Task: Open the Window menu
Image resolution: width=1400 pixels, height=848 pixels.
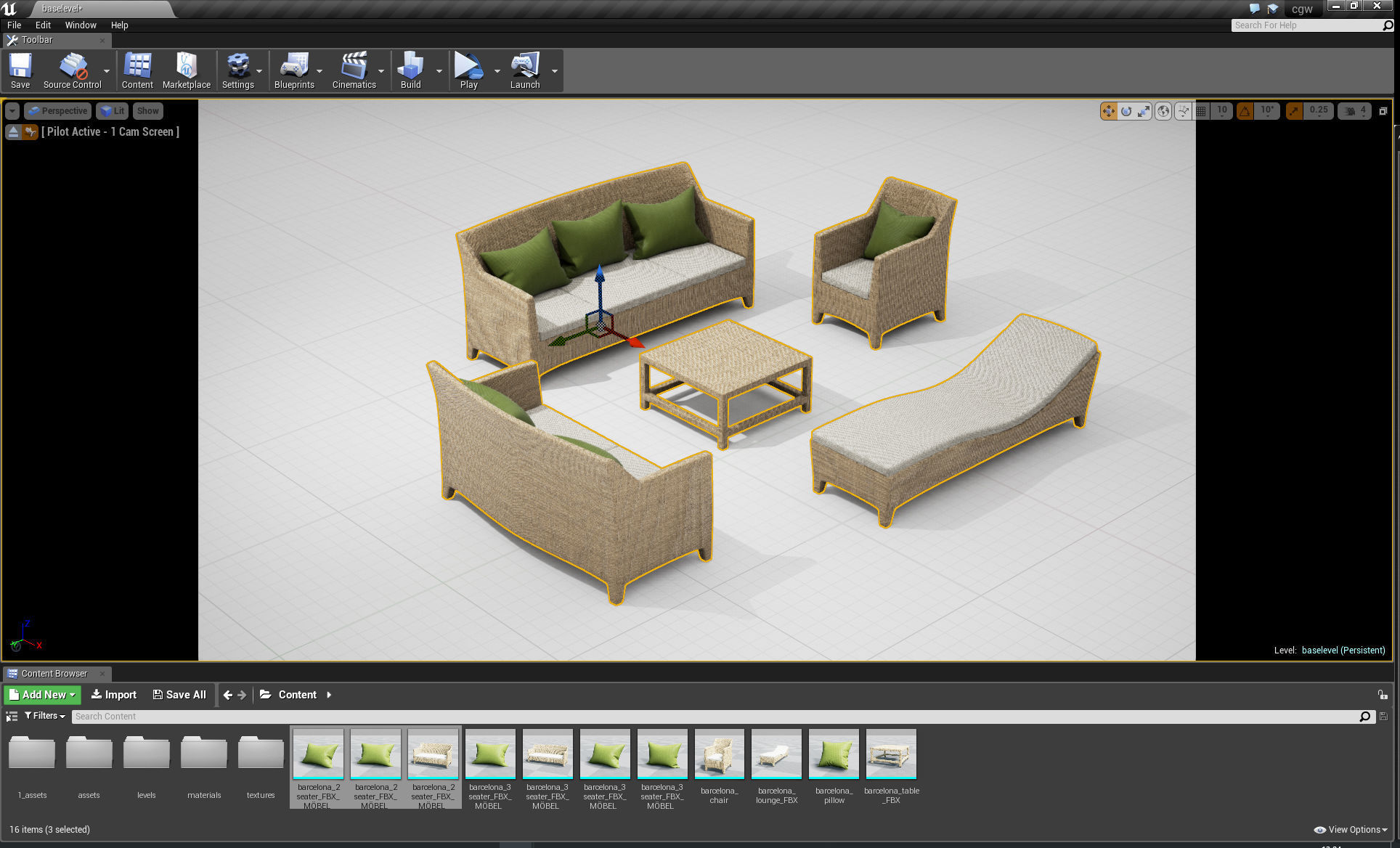Action: click(x=80, y=25)
